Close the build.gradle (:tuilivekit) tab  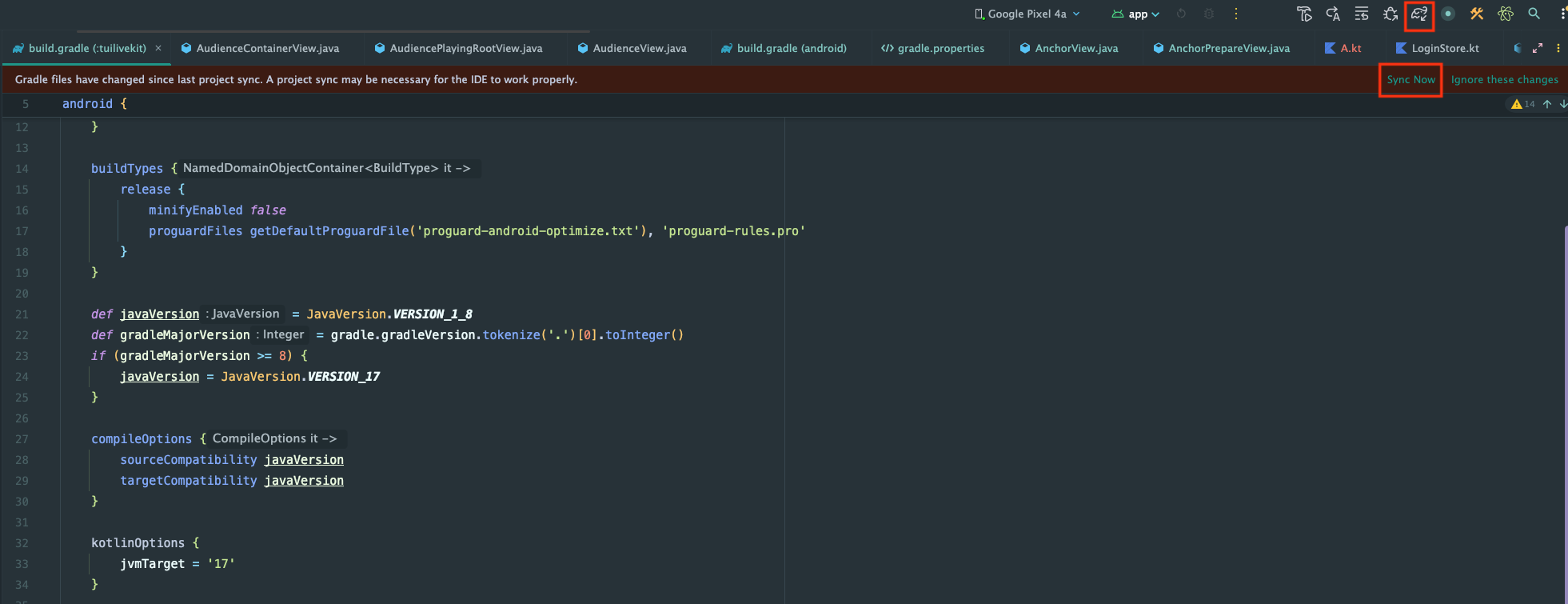pos(158,48)
